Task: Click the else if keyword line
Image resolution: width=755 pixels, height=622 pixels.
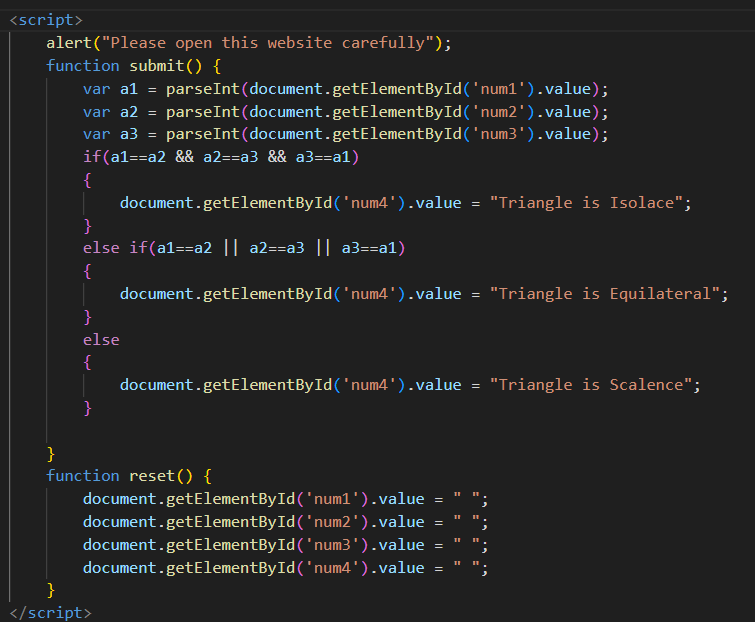Action: tap(115, 248)
